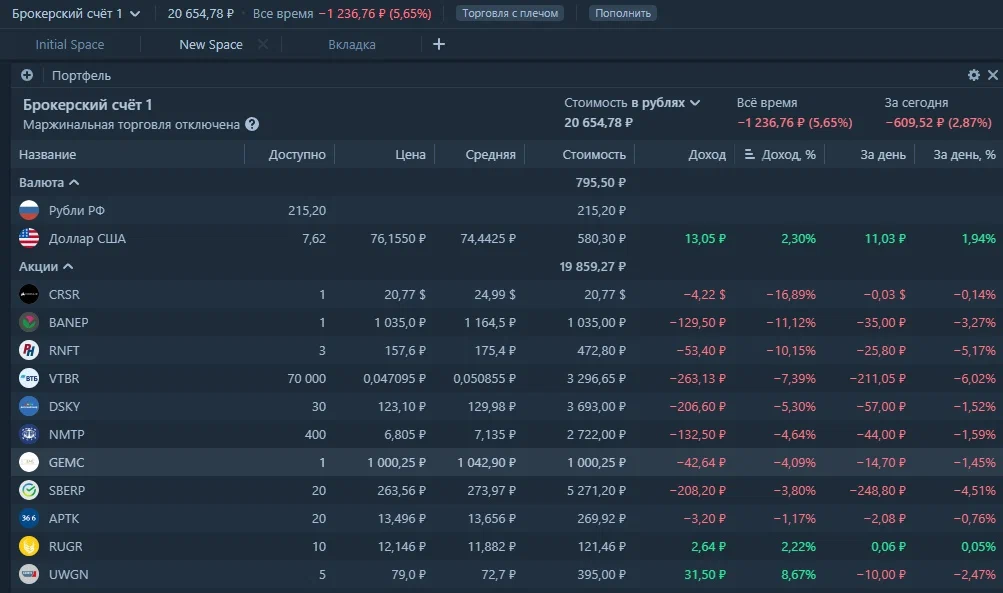
Task: Open the Брокерский счёт 1 account dropdown
Action: [76, 13]
